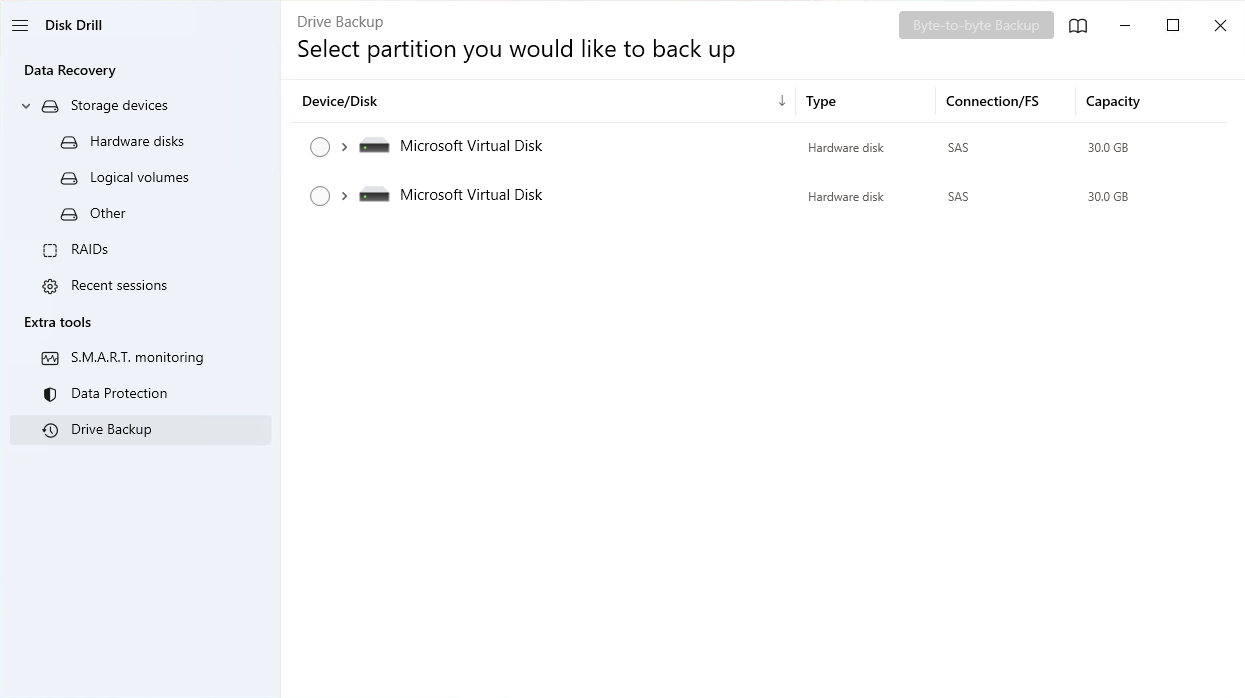Click the hamburger menu beside Disk Drill
The width and height of the screenshot is (1245, 698).
[x=20, y=25]
